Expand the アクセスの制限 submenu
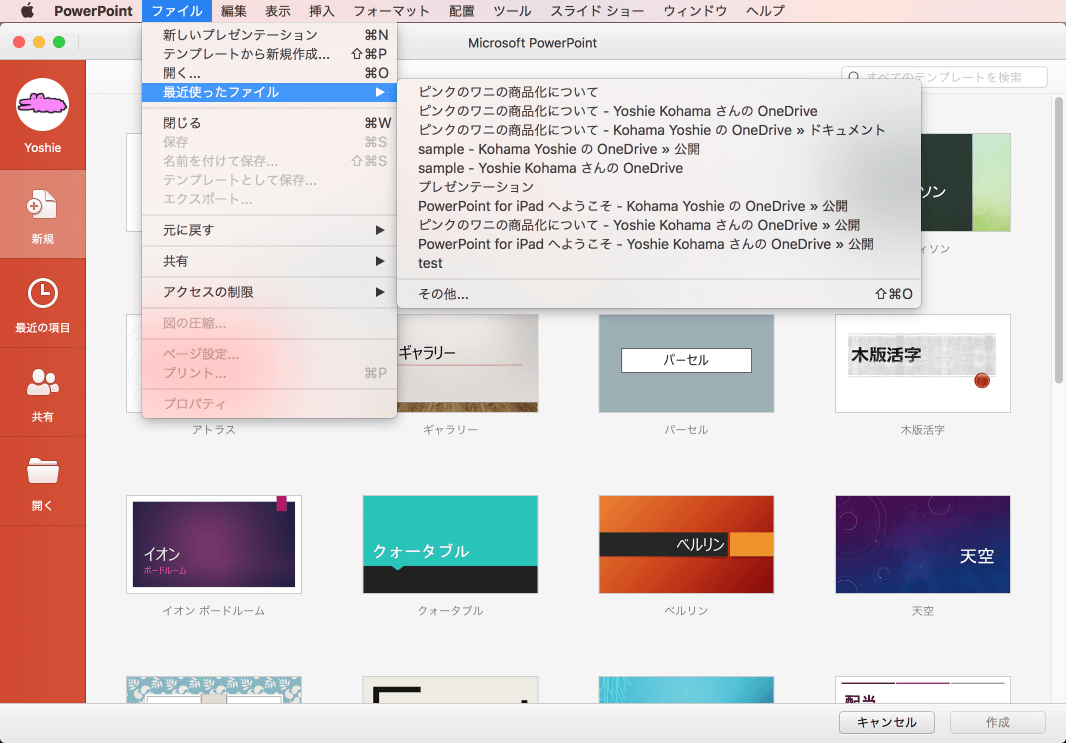Viewport: 1066px width, 743px height. click(269, 292)
